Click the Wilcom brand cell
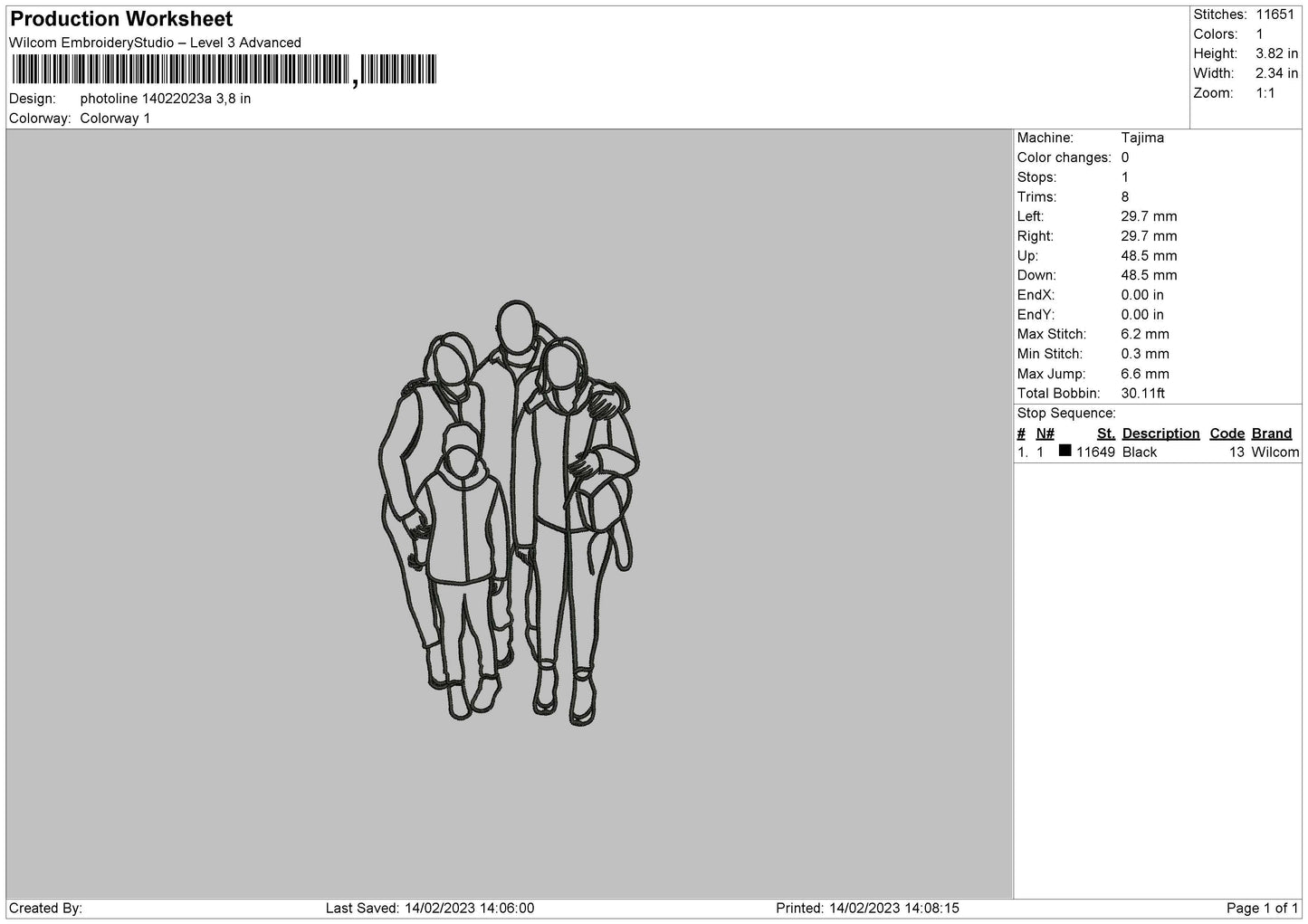This screenshot has width=1308, height=924. pos(1275,452)
